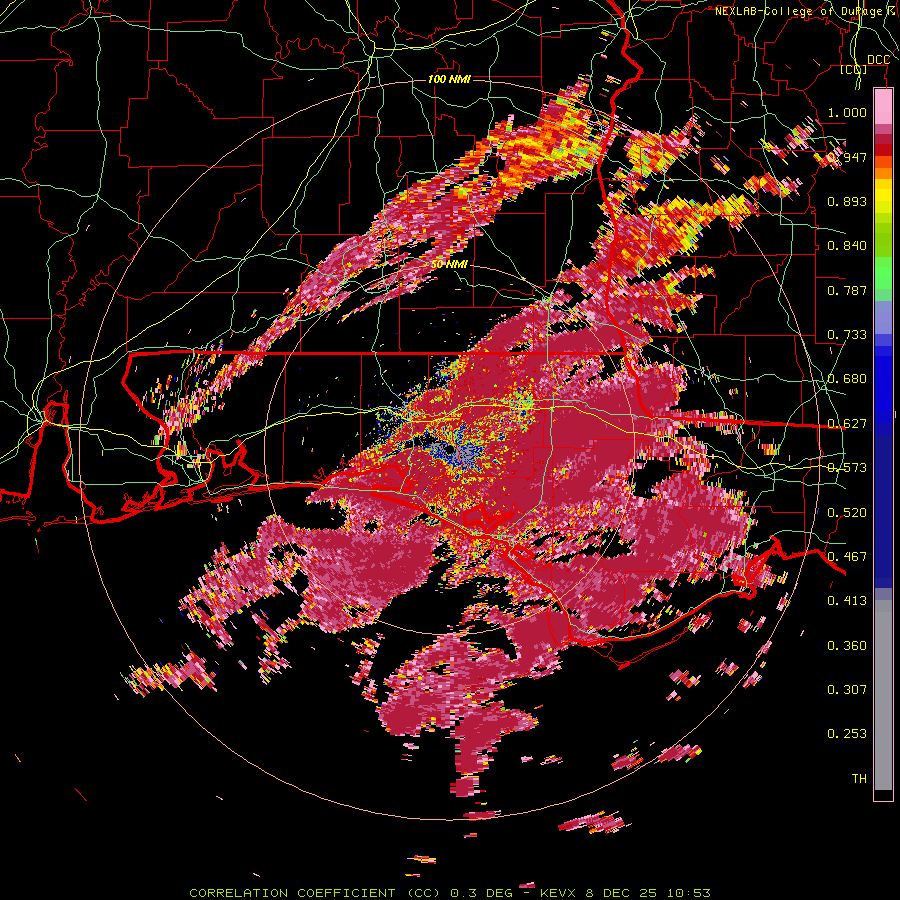Select the 0.787 scale value
This screenshot has width=900, height=900.
point(847,290)
